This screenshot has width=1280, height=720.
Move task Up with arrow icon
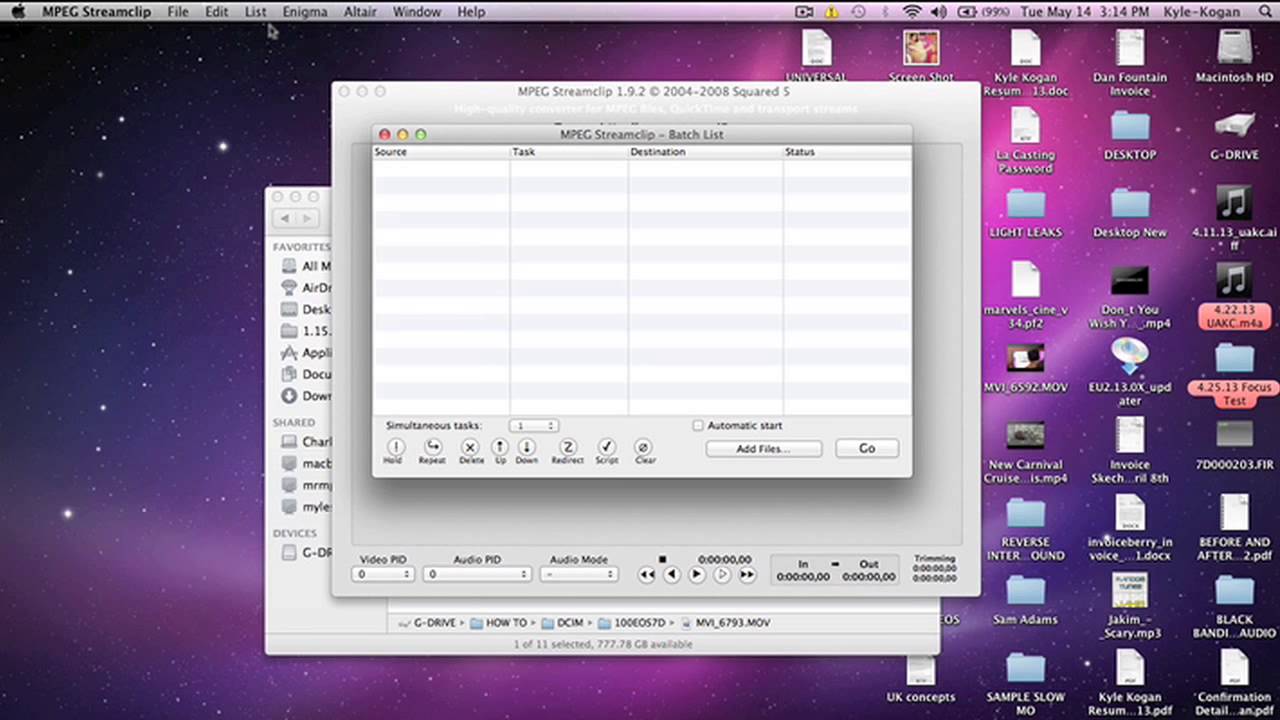coord(500,448)
